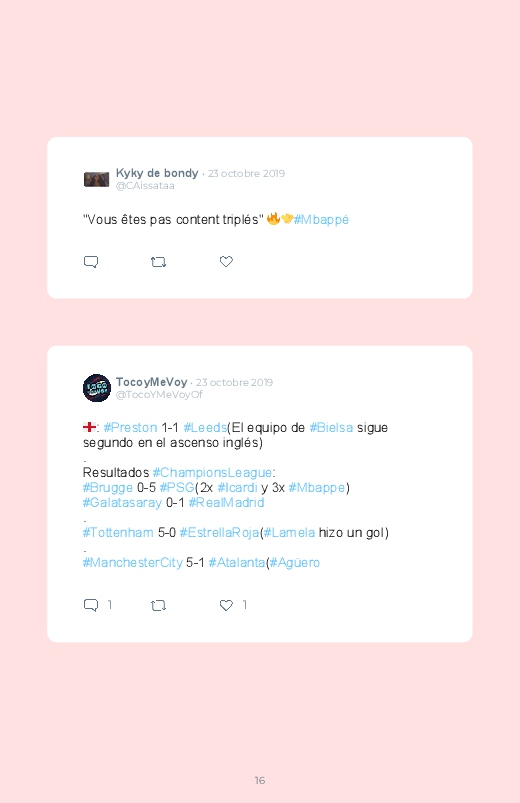This screenshot has height=803, width=520.
Task: Open Kyky de bondy profile picture
Action: [x=96, y=180]
